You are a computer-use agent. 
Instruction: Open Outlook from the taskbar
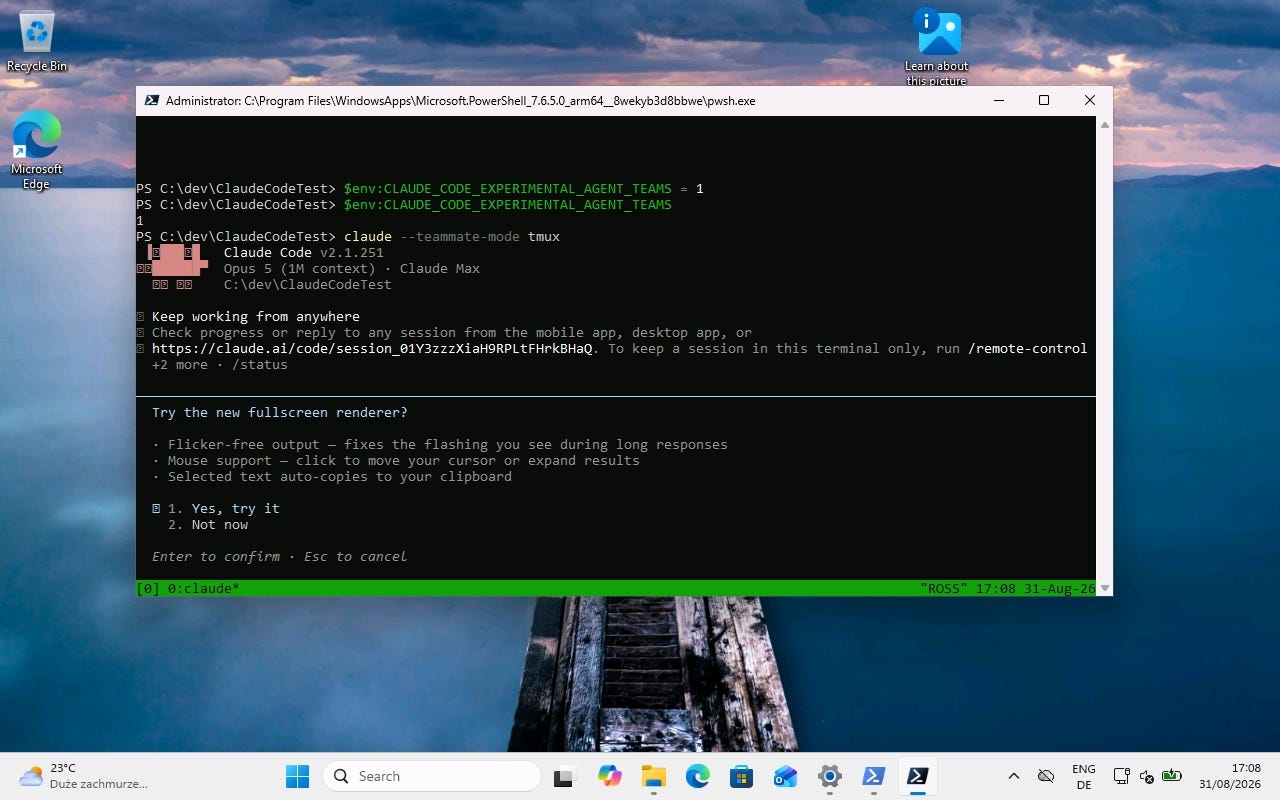785,776
